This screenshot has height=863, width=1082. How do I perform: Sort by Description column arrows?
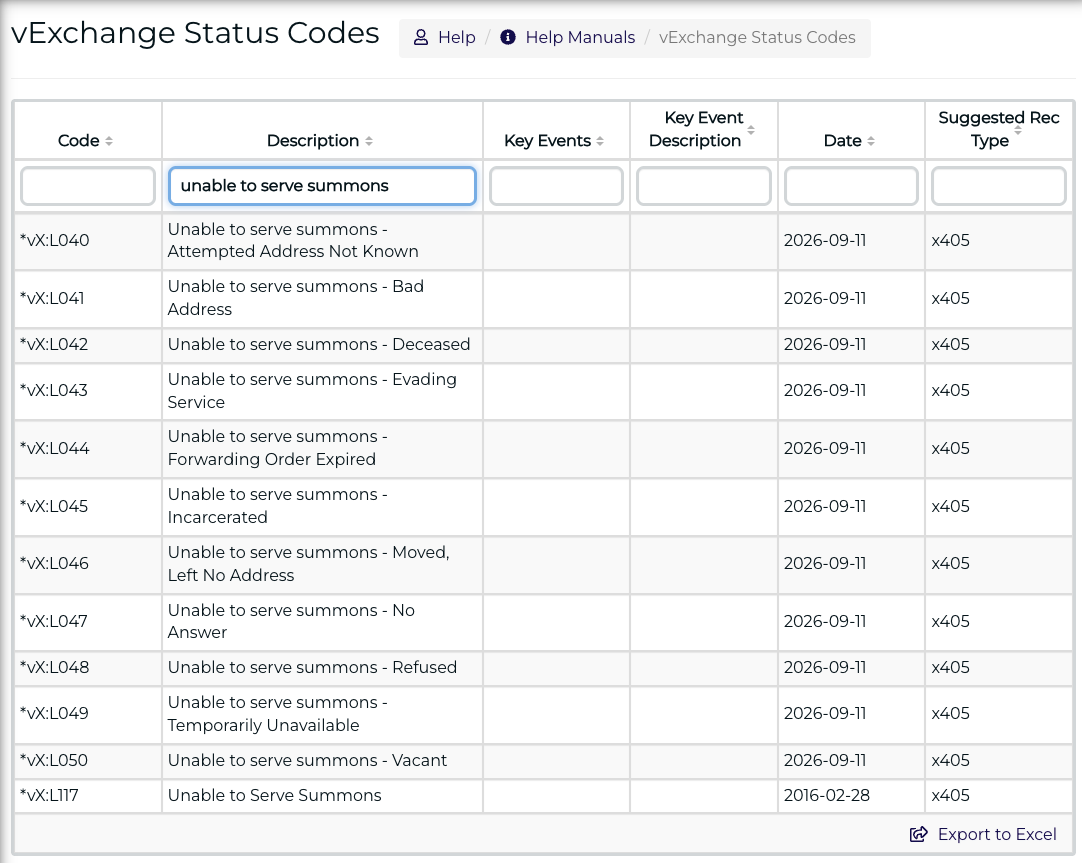point(369,141)
